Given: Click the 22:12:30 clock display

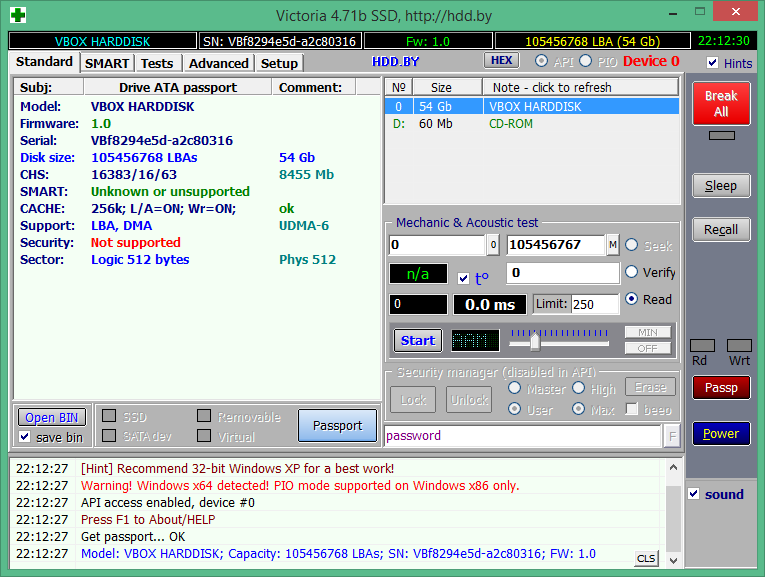Looking at the screenshot, I should 724,41.
